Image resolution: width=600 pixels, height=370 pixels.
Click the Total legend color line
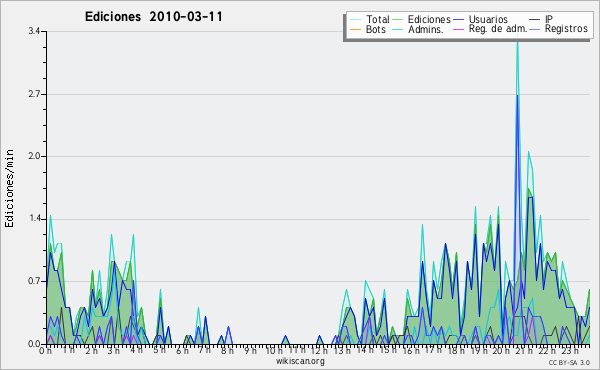click(x=355, y=20)
